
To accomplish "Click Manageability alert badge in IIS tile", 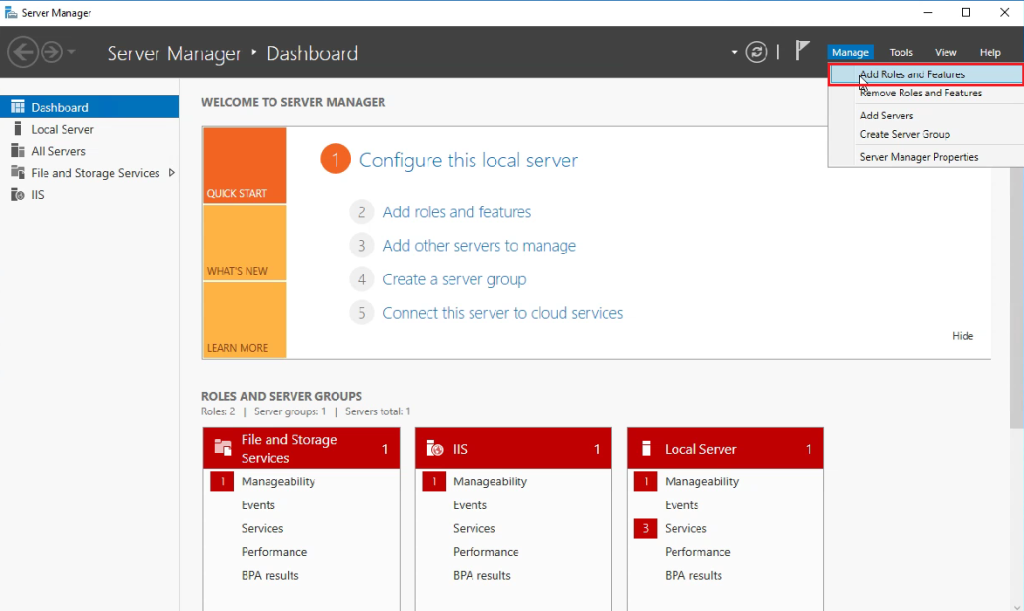I will click(x=434, y=482).
